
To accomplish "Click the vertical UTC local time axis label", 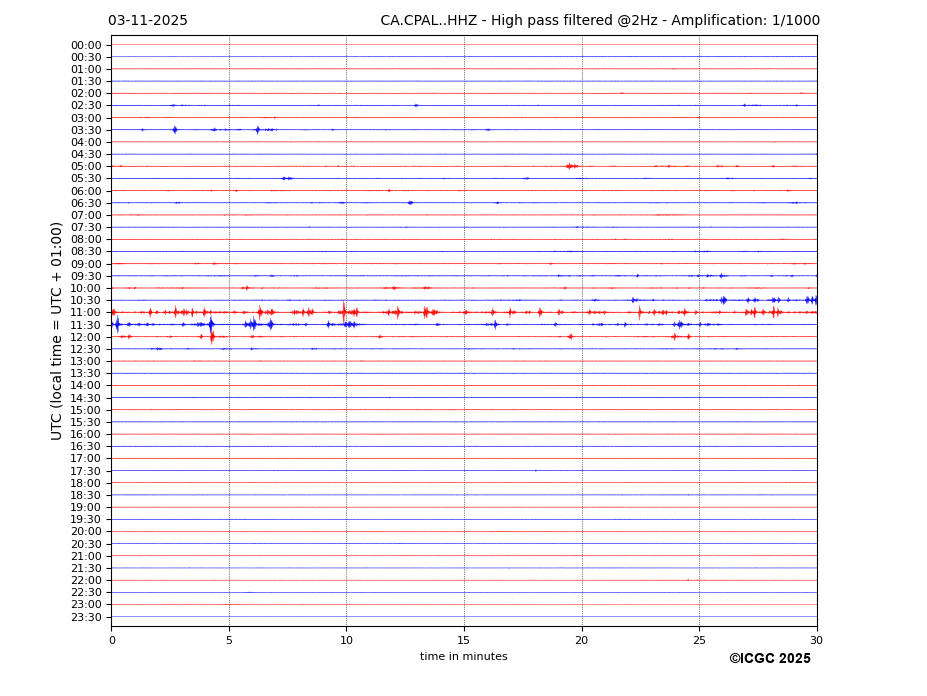I will pyautogui.click(x=57, y=330).
